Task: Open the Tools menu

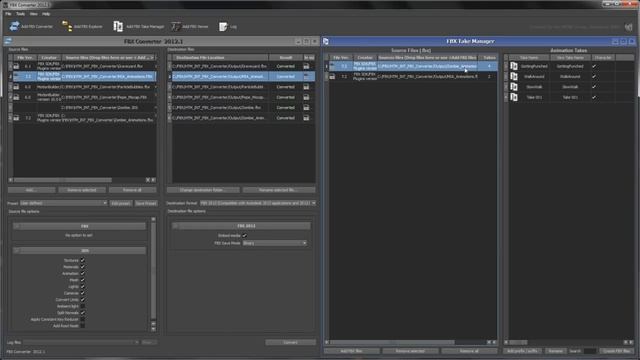Action: tap(20, 14)
